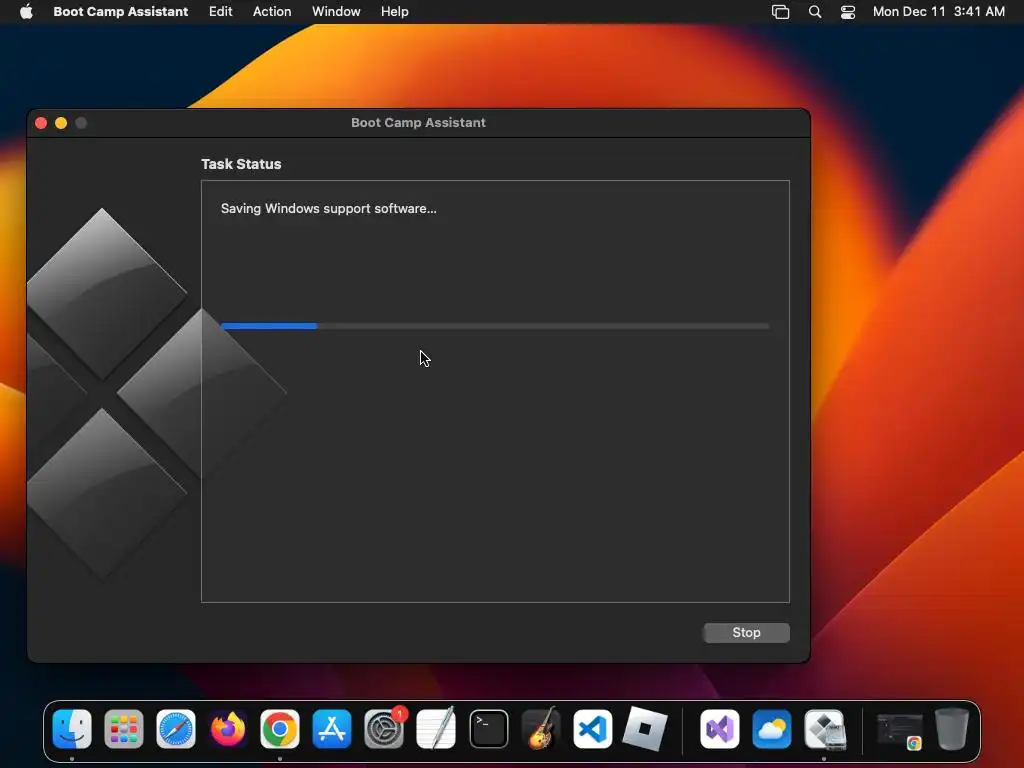The width and height of the screenshot is (1024, 768).
Task: Launch Google Chrome from the Dock
Action: click(280, 728)
